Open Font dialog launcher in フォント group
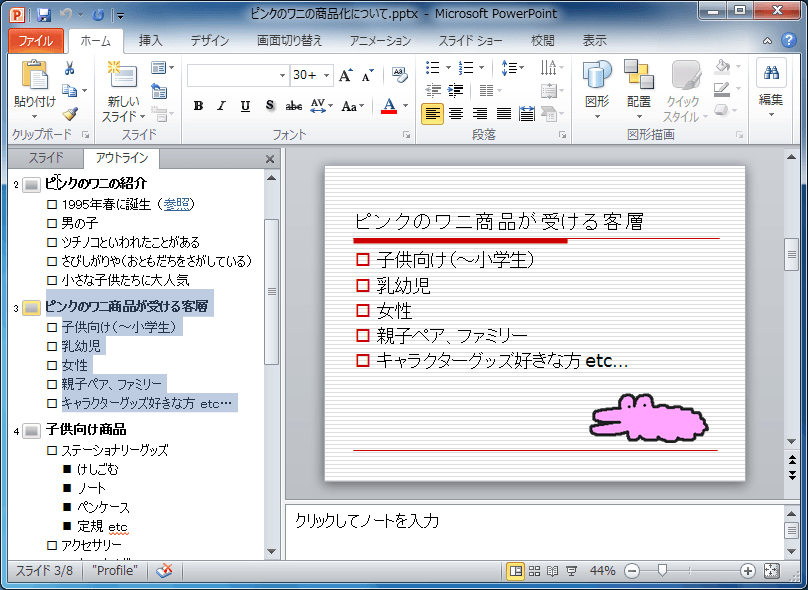 point(407,135)
